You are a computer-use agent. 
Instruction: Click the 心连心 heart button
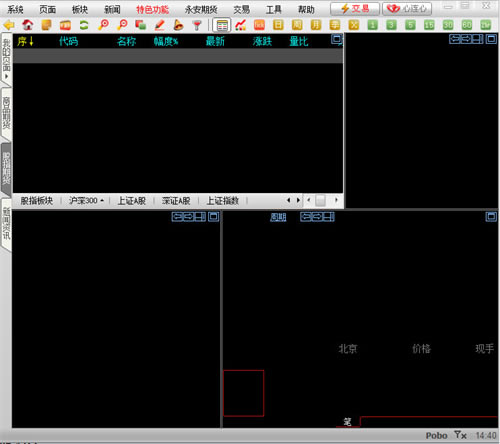(x=407, y=9)
